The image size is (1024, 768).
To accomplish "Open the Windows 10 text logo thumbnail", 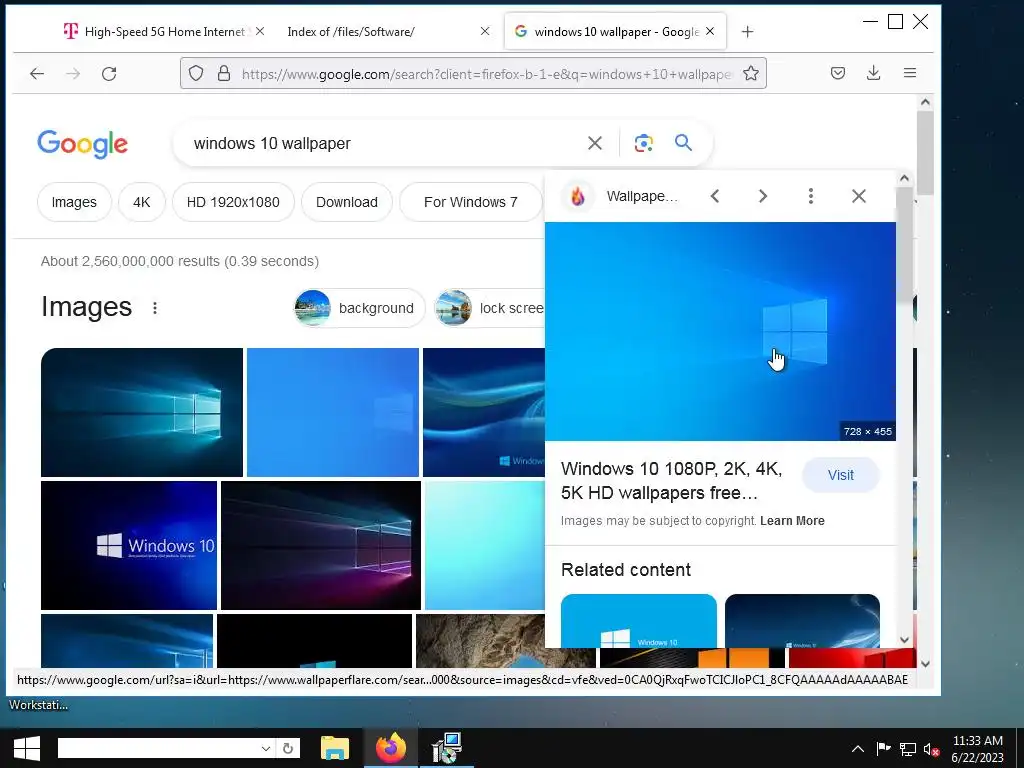I will pyautogui.click(x=129, y=545).
